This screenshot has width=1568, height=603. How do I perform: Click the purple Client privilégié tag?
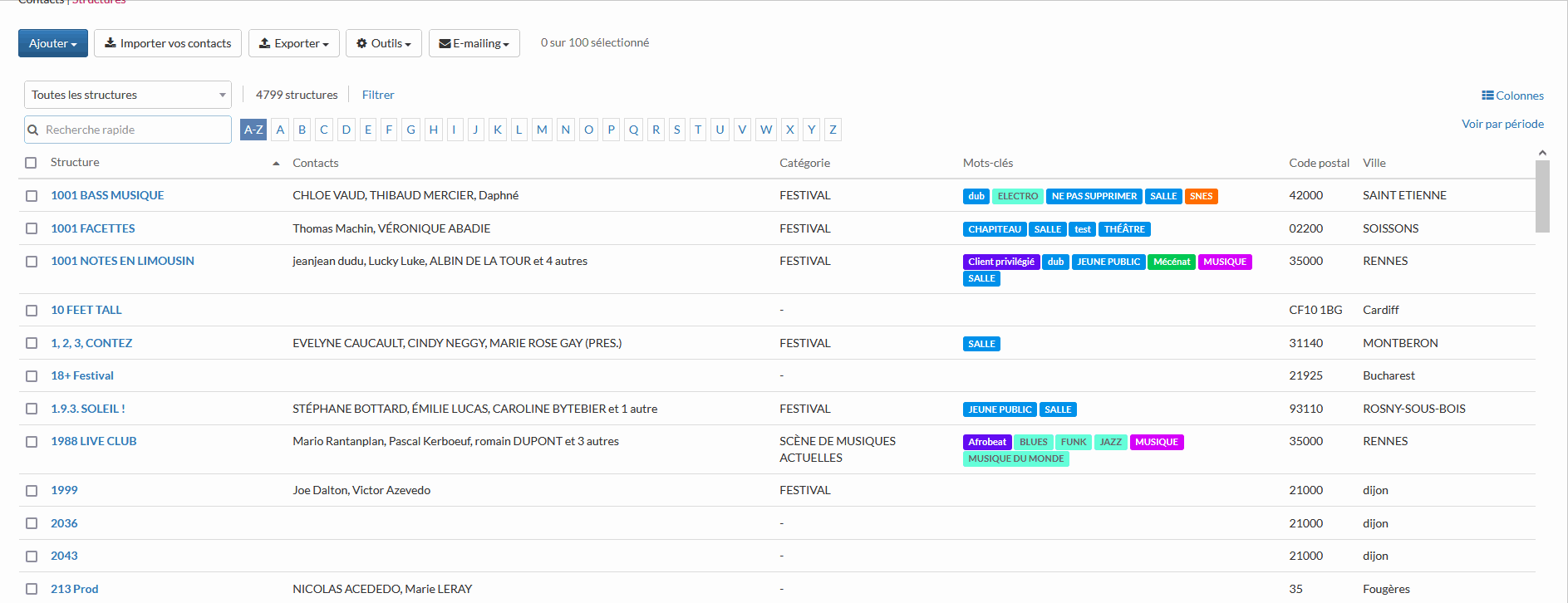pyautogui.click(x=1000, y=262)
